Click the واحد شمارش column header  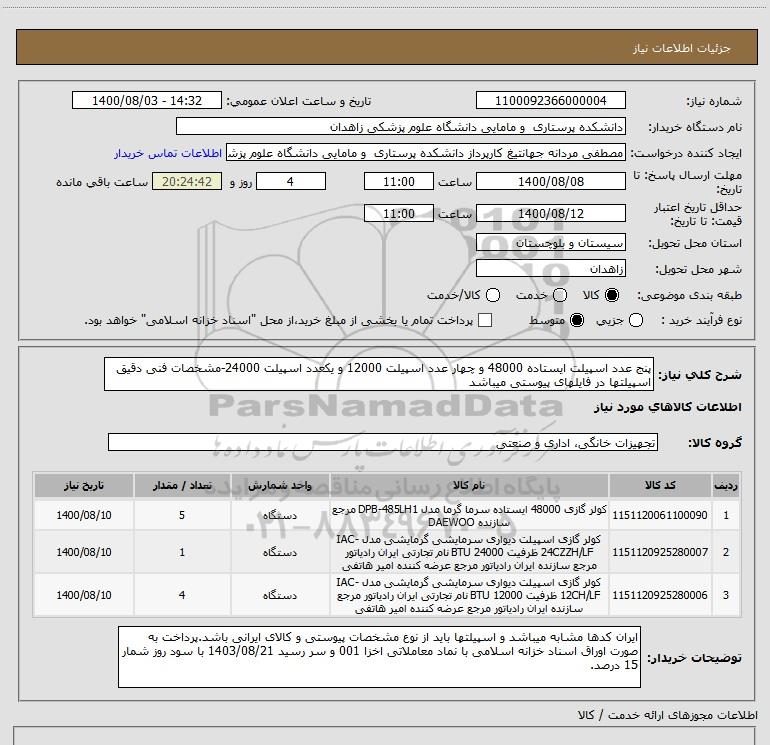click(280, 486)
